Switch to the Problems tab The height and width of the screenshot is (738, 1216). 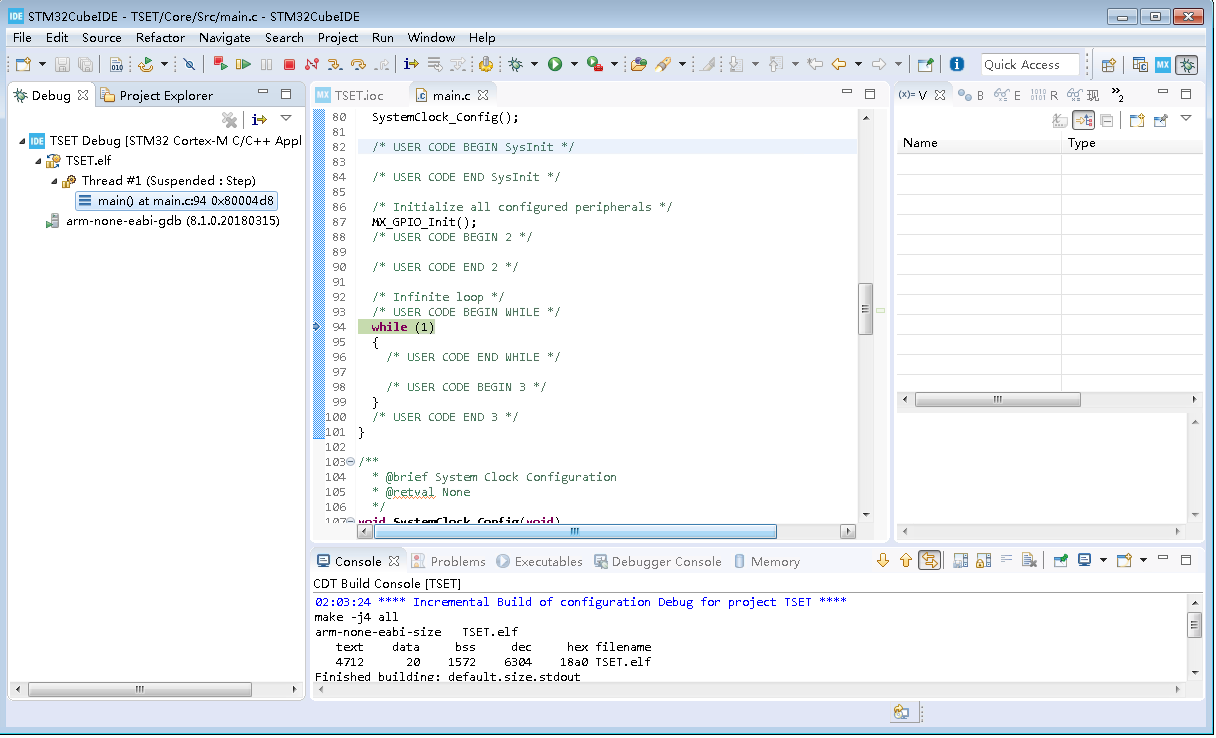tap(448, 561)
